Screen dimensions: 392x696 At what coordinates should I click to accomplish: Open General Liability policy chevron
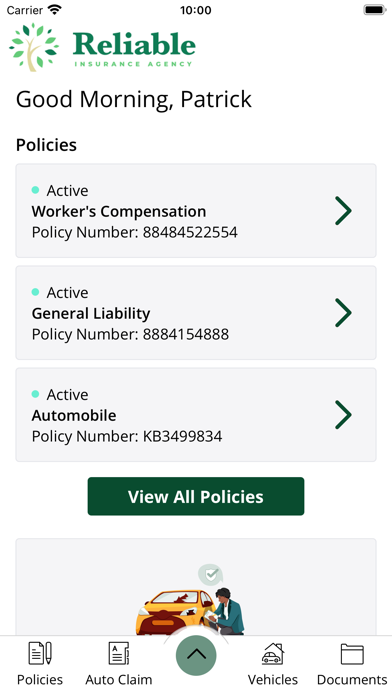(343, 313)
